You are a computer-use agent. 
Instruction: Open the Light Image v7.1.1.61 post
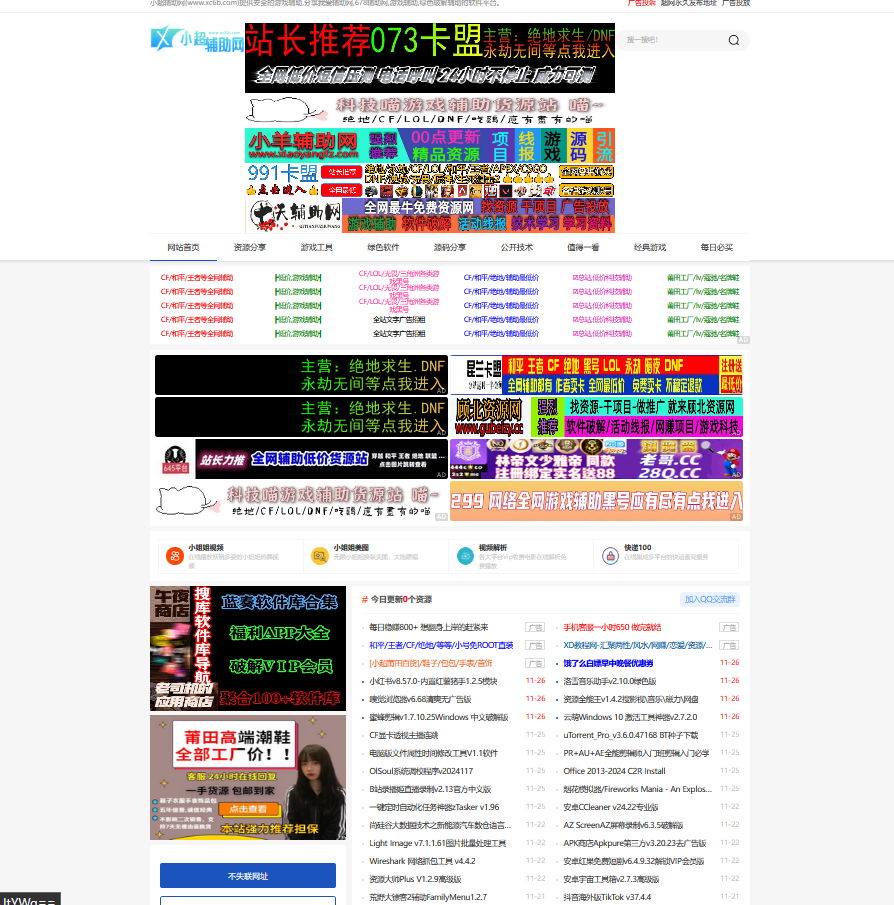(438, 843)
